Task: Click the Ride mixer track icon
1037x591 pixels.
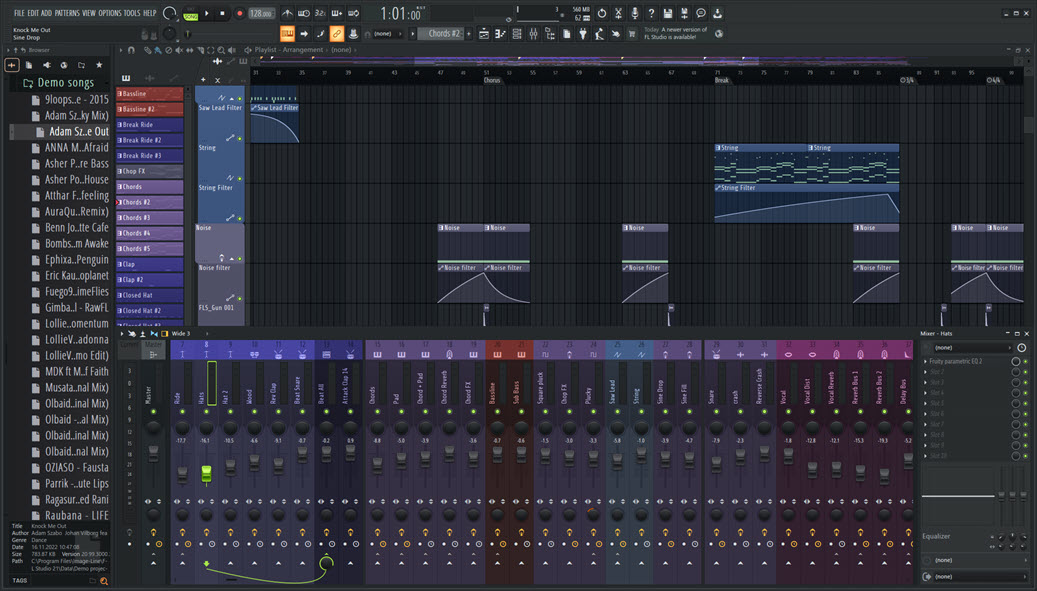Action: (182, 355)
